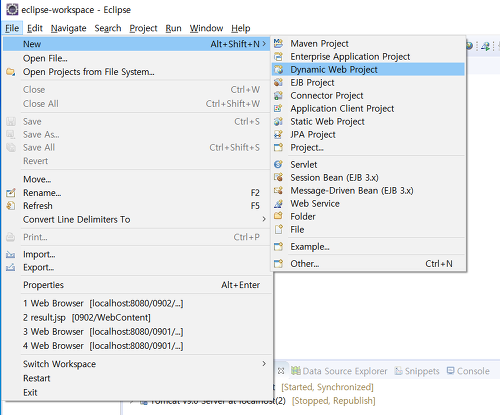Expand Convert Line Delimiters To submenu arrow
The height and width of the screenshot is (415, 500).
pos(264,219)
